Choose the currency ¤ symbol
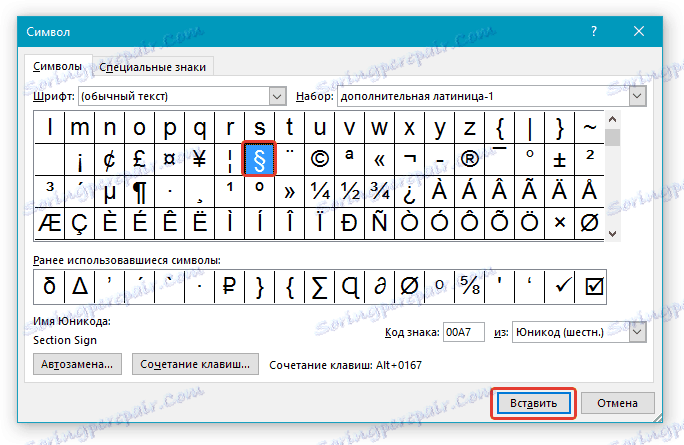Image resolution: width=684 pixels, height=445 pixels. coord(169,160)
